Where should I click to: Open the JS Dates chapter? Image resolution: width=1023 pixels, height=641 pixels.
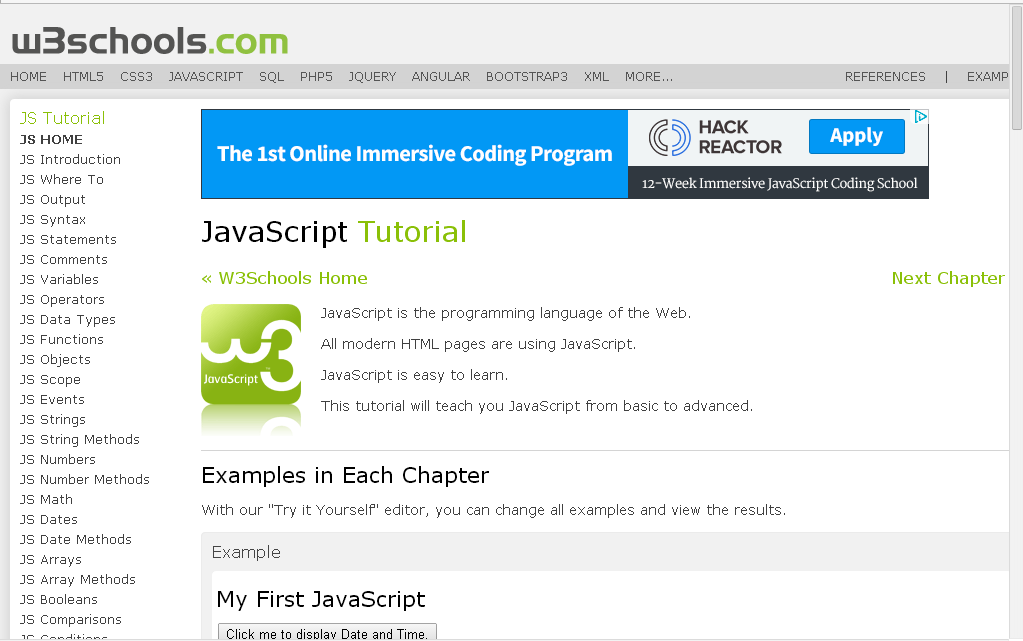click(x=48, y=520)
